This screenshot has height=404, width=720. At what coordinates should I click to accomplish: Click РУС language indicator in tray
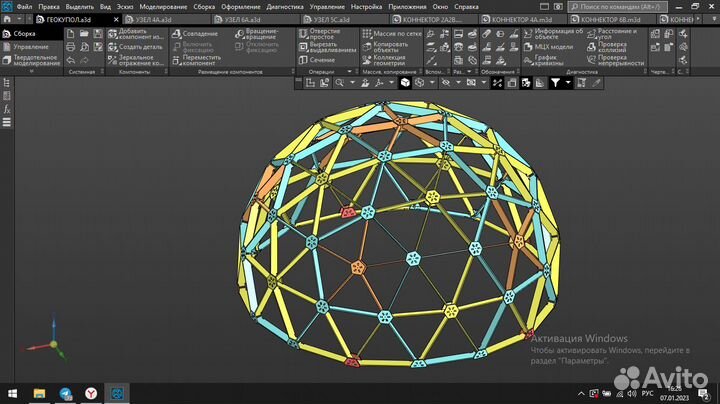tap(647, 393)
